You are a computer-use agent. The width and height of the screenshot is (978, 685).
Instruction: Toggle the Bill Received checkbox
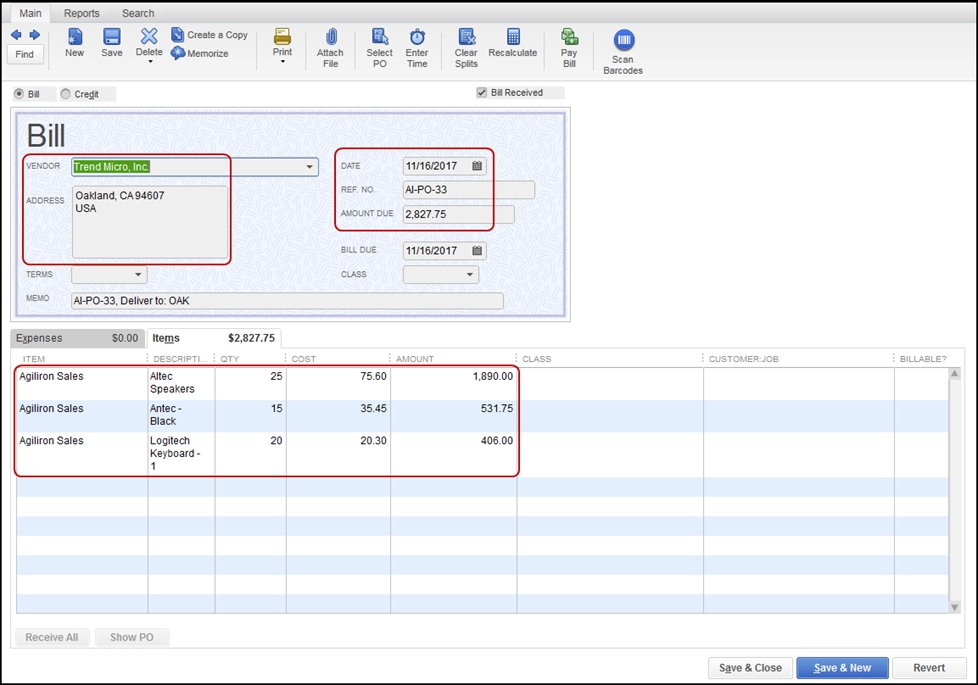[x=482, y=93]
